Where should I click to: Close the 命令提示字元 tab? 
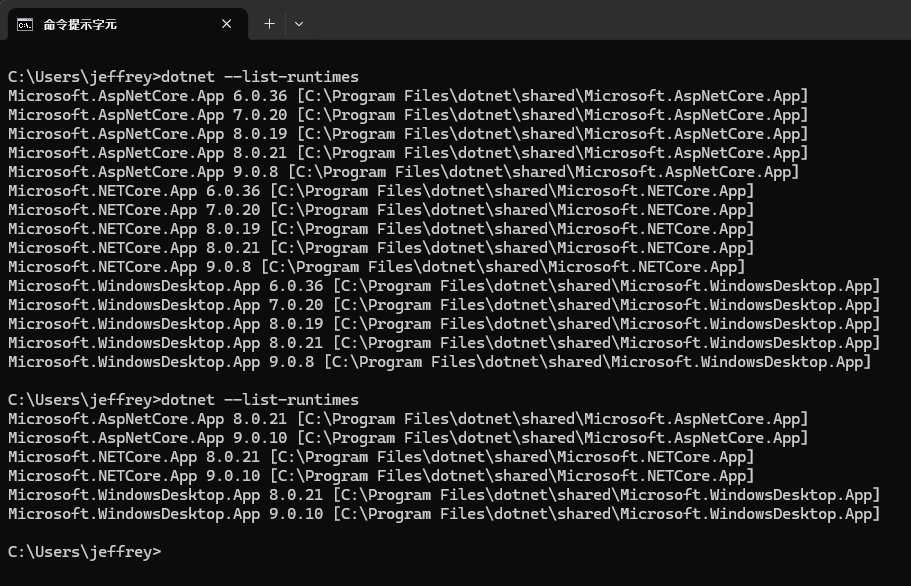click(227, 24)
